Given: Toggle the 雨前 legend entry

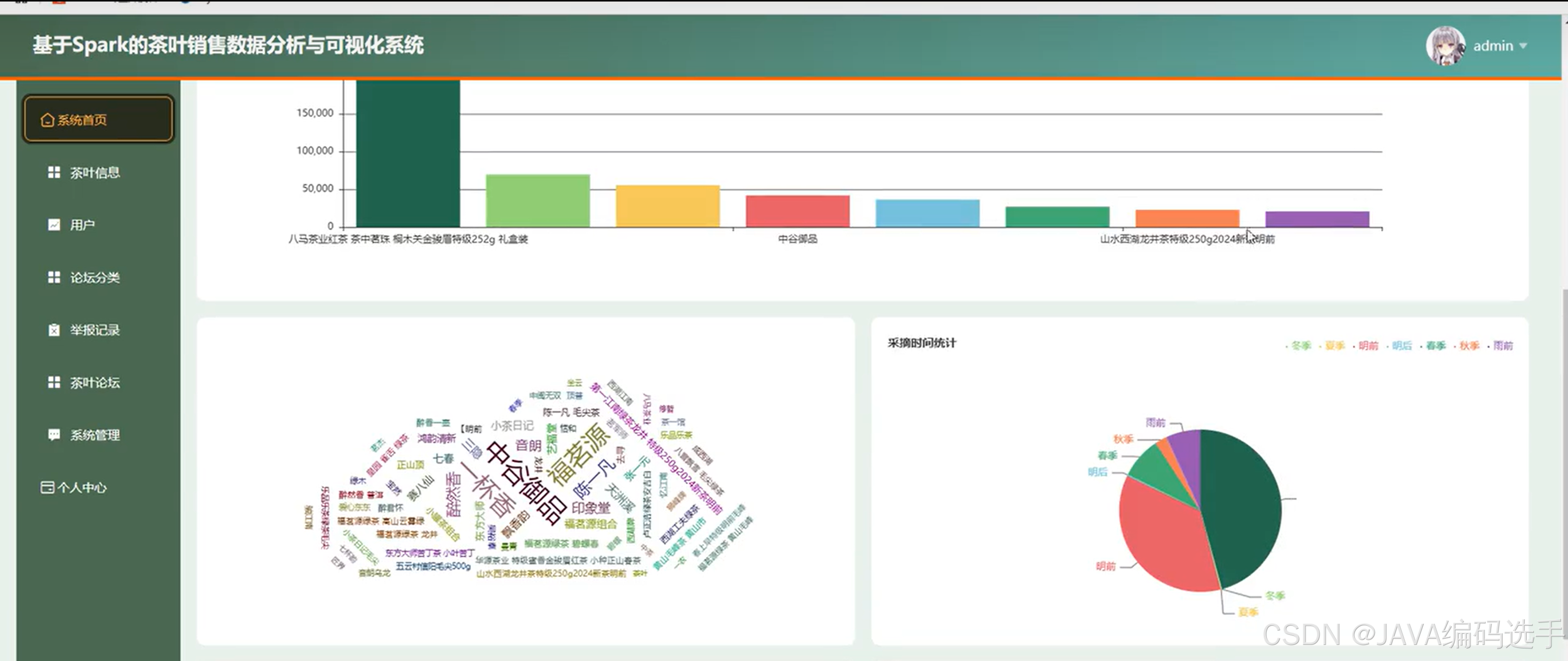Looking at the screenshot, I should click(1502, 346).
